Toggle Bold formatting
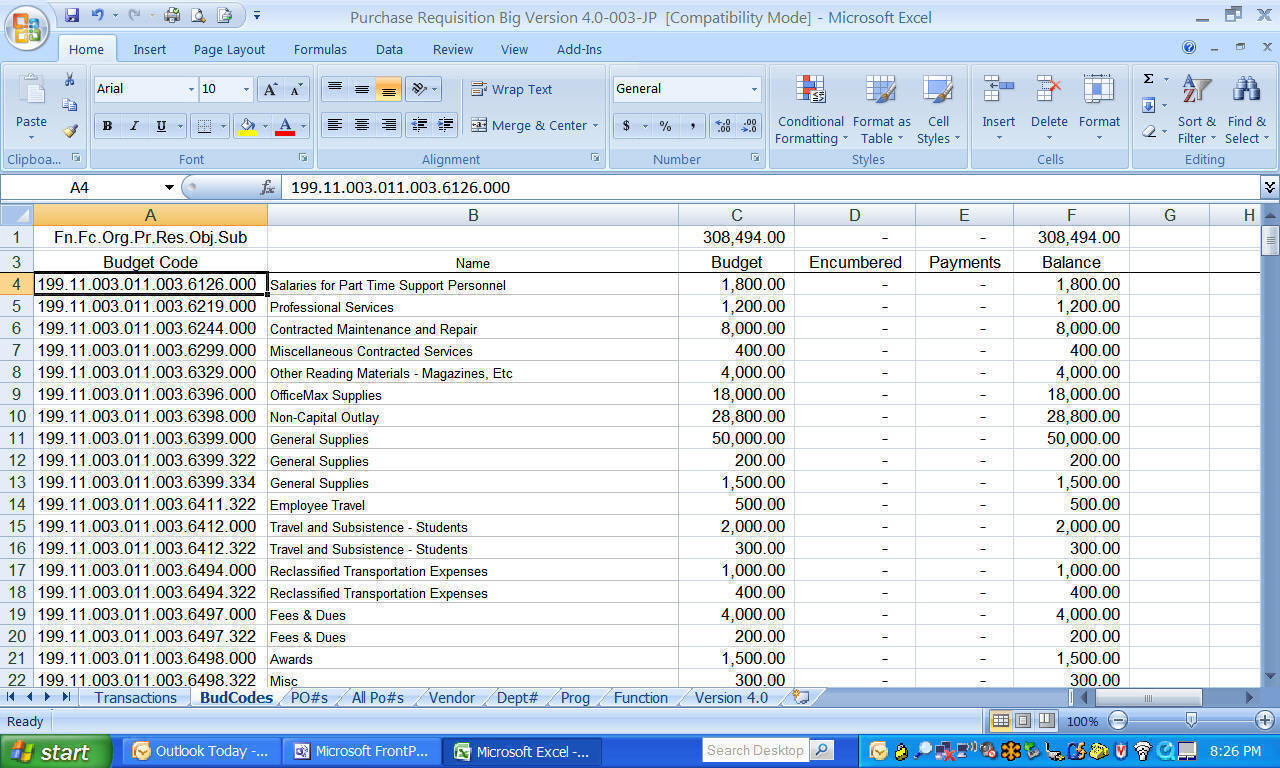Viewport: 1280px width, 768px height. [x=107, y=126]
